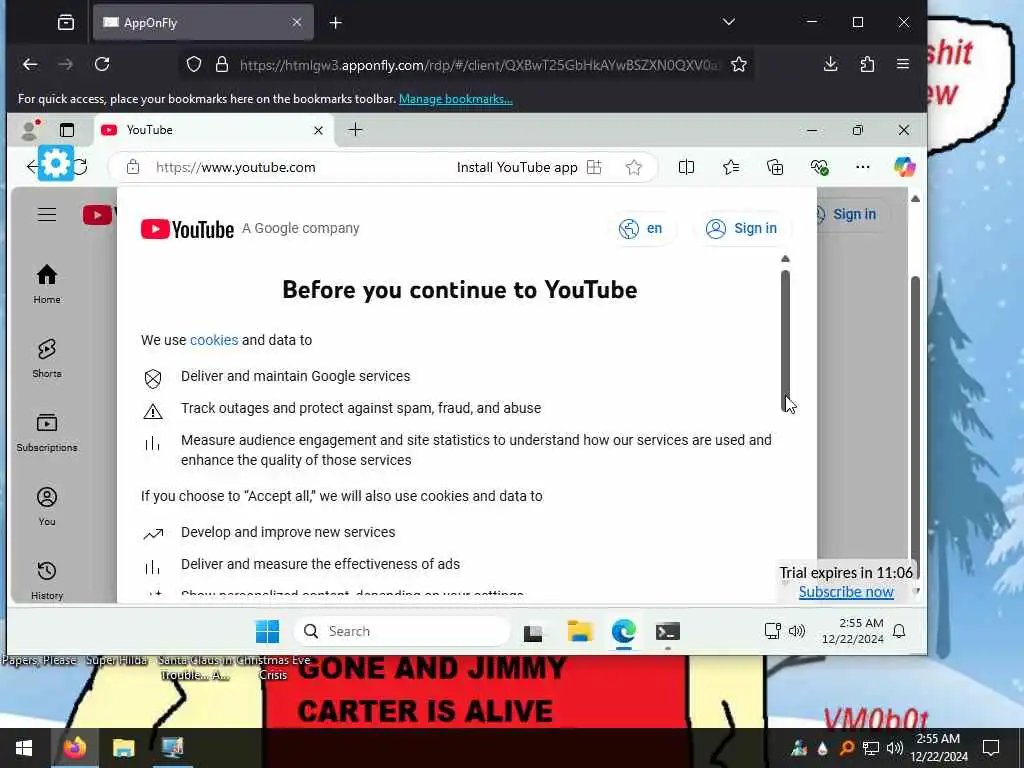Viewport: 1024px width, 768px height.
Task: Open Subscriptions in YouTube sidebar
Action: click(x=47, y=432)
